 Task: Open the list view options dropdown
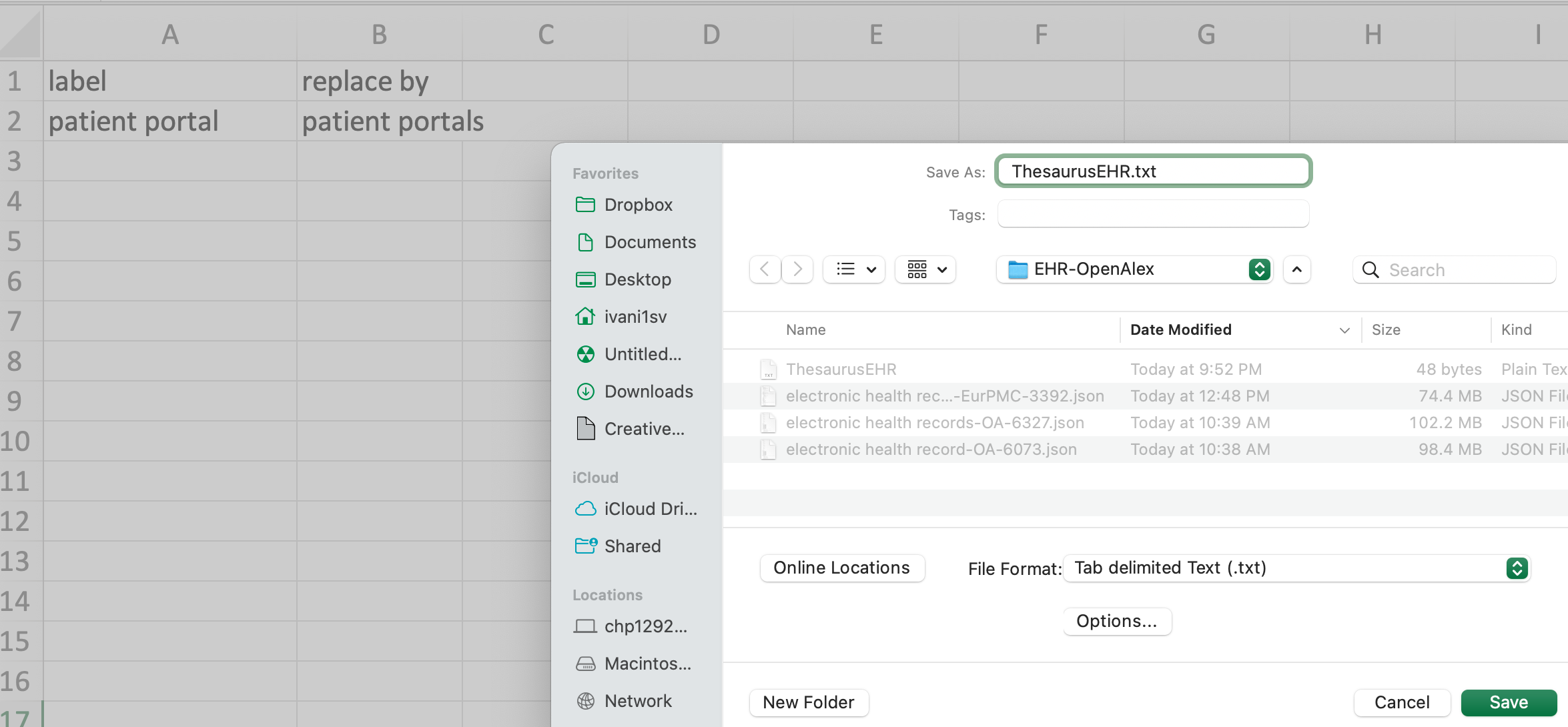tap(855, 269)
